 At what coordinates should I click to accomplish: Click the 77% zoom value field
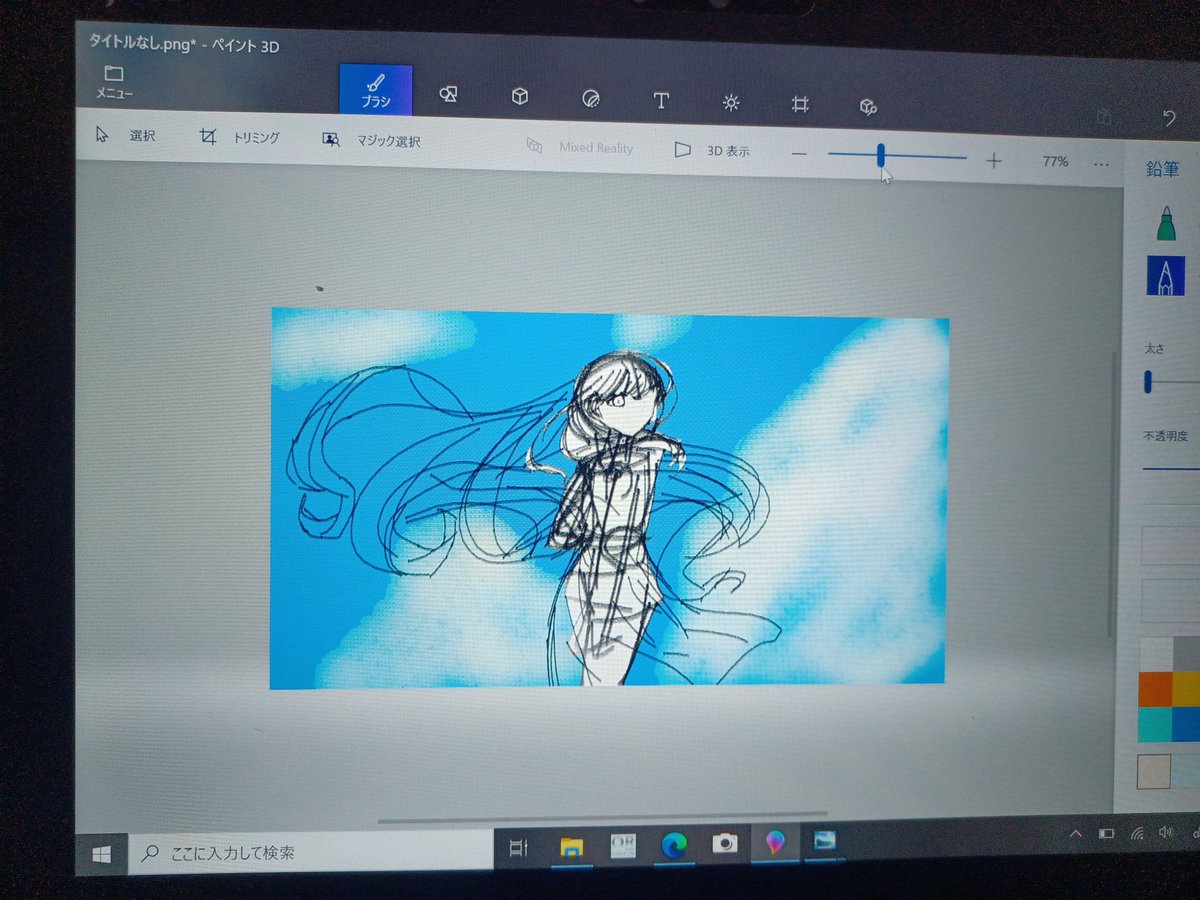(x=1055, y=161)
